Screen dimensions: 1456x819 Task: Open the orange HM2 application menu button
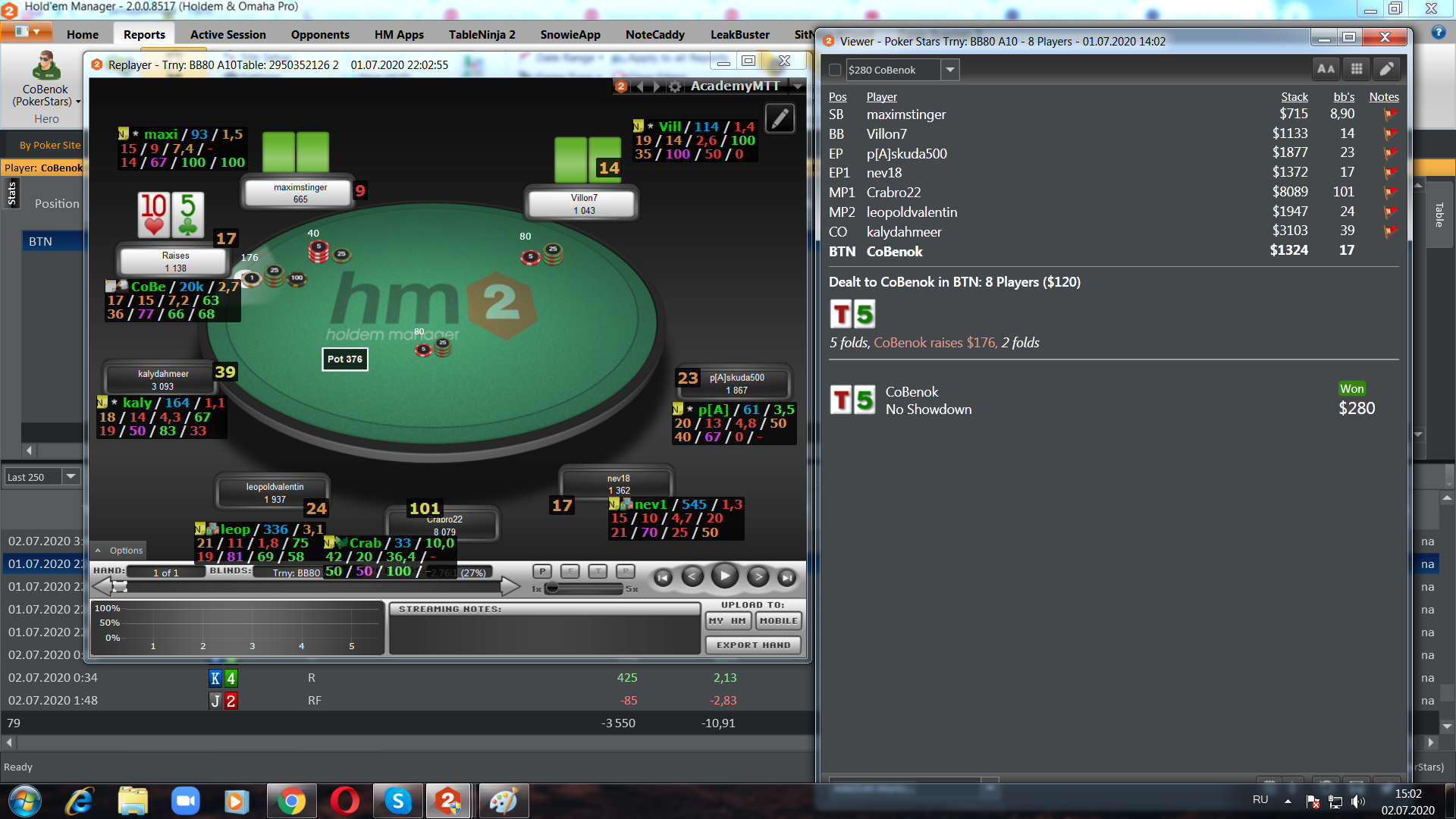click(27, 32)
